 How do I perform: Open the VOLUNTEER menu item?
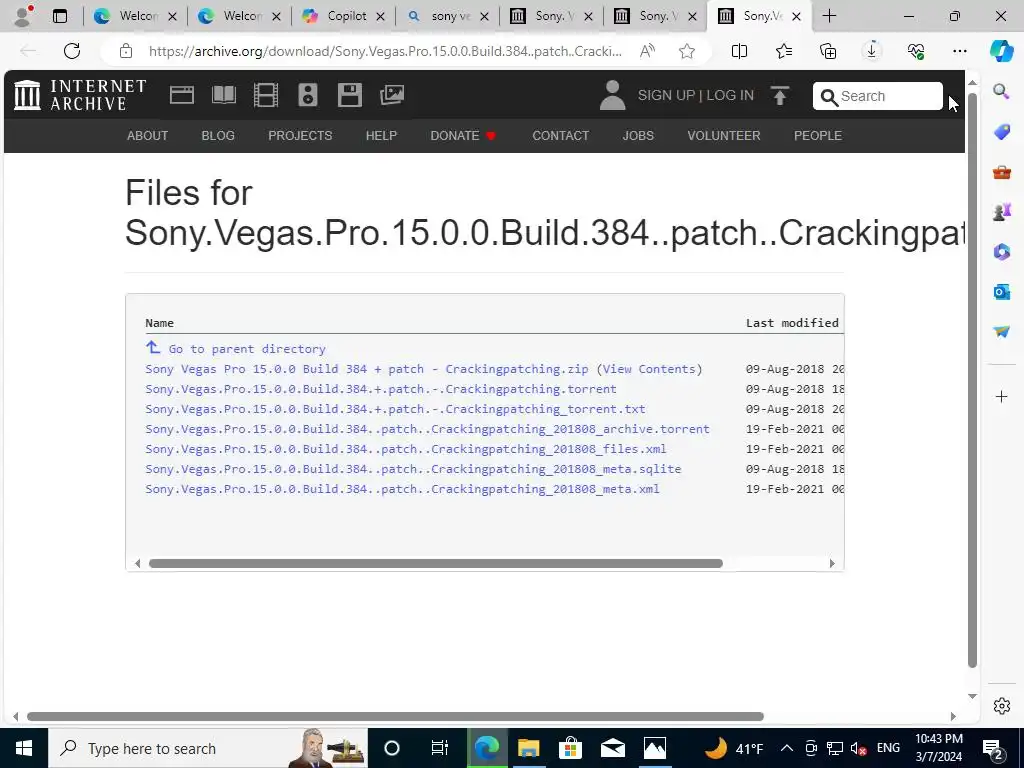tap(724, 136)
